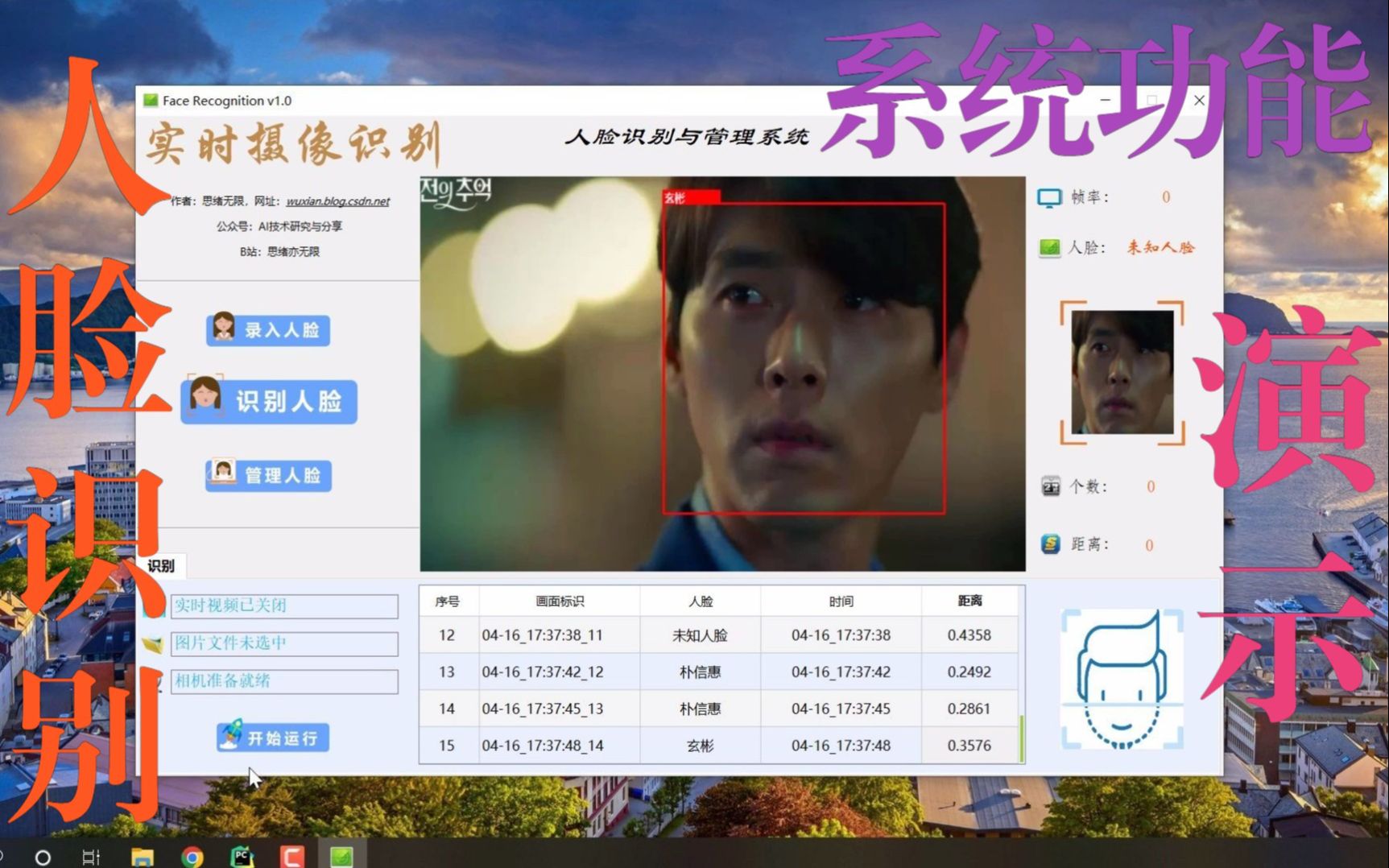1389x868 pixels.
Task: Click the video preview area
Action: tap(722, 374)
